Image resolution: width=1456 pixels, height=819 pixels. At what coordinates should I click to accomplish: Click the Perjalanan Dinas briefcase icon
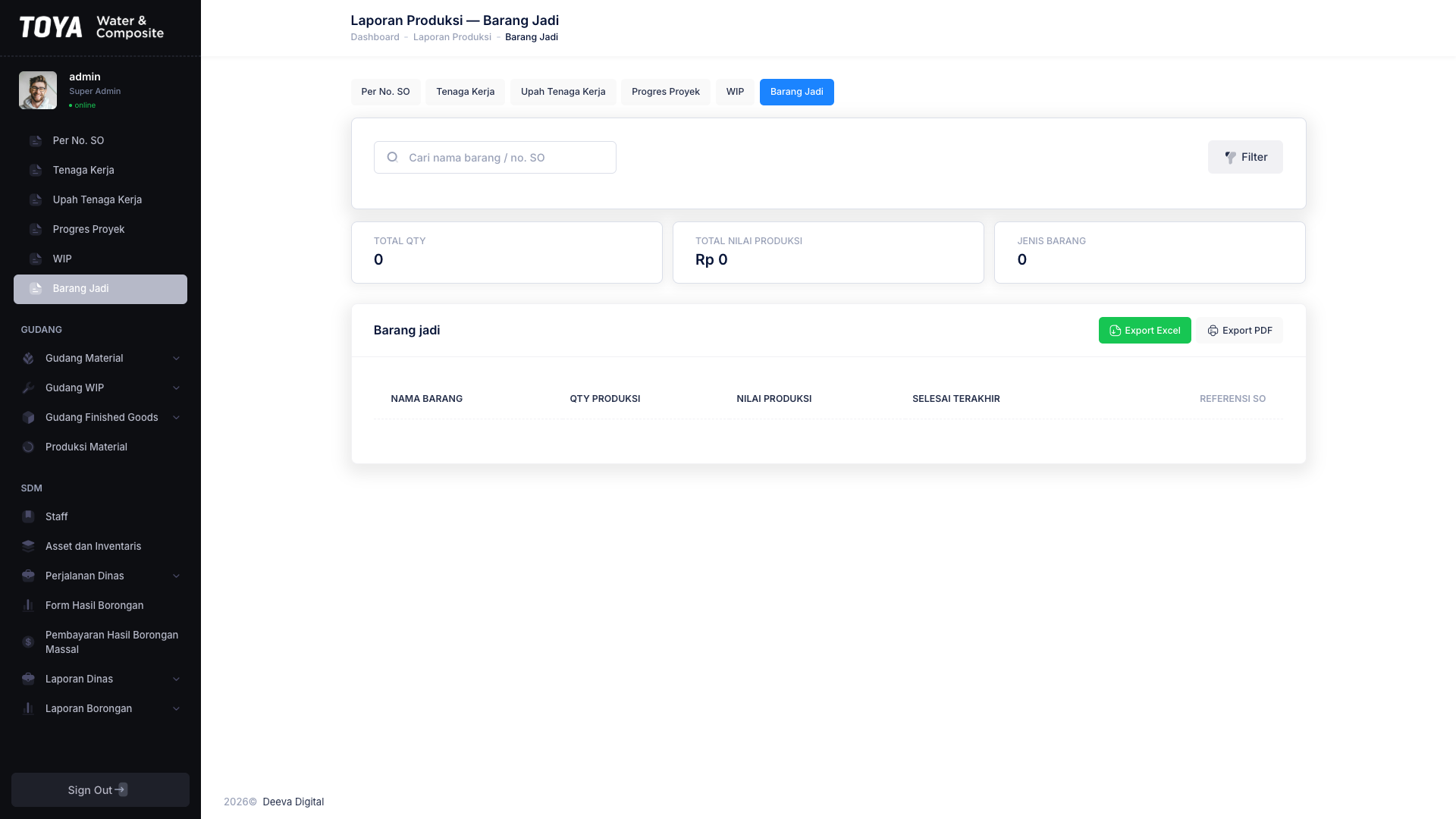pos(28,576)
